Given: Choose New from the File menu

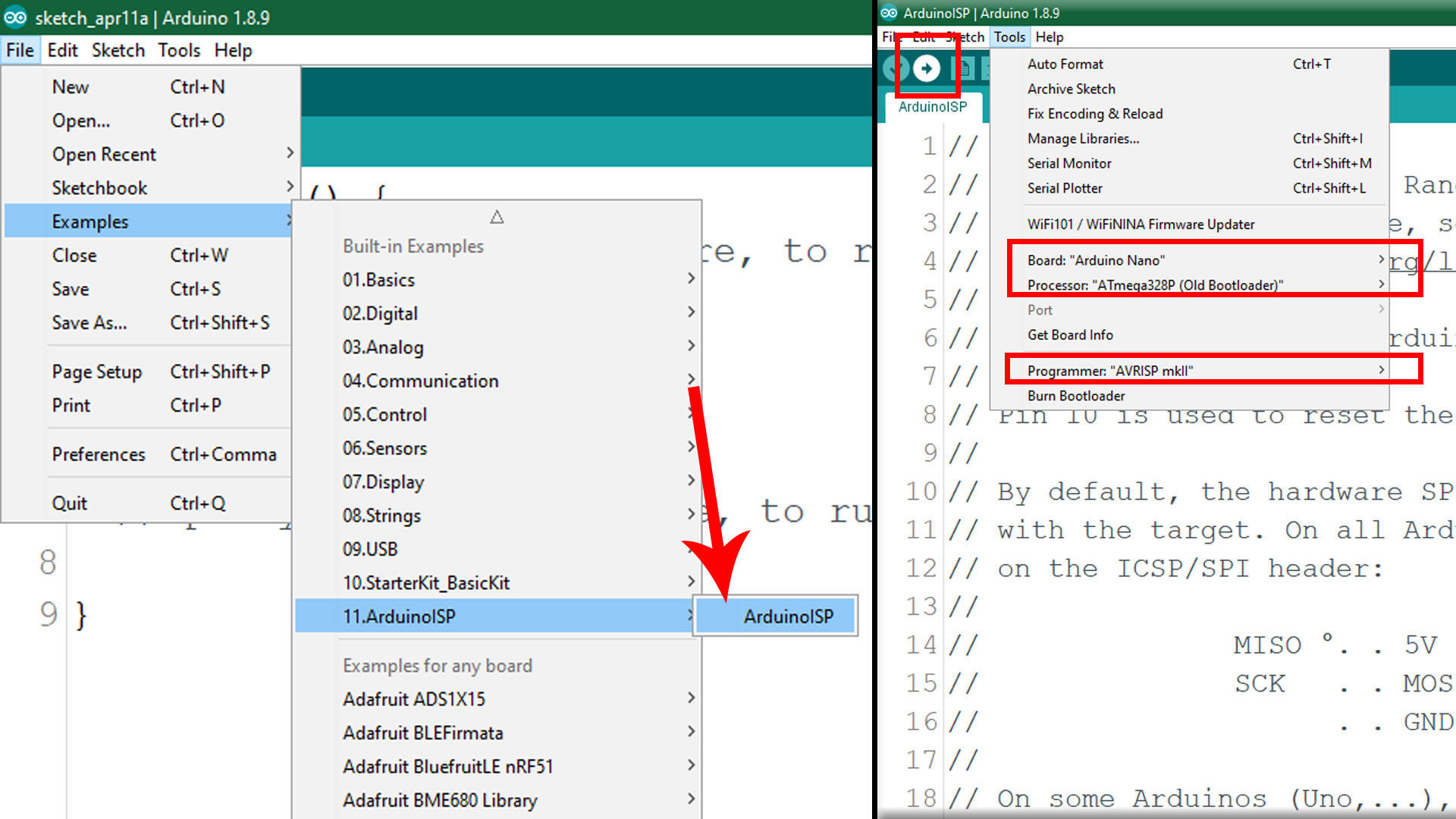Looking at the screenshot, I should [148, 86].
